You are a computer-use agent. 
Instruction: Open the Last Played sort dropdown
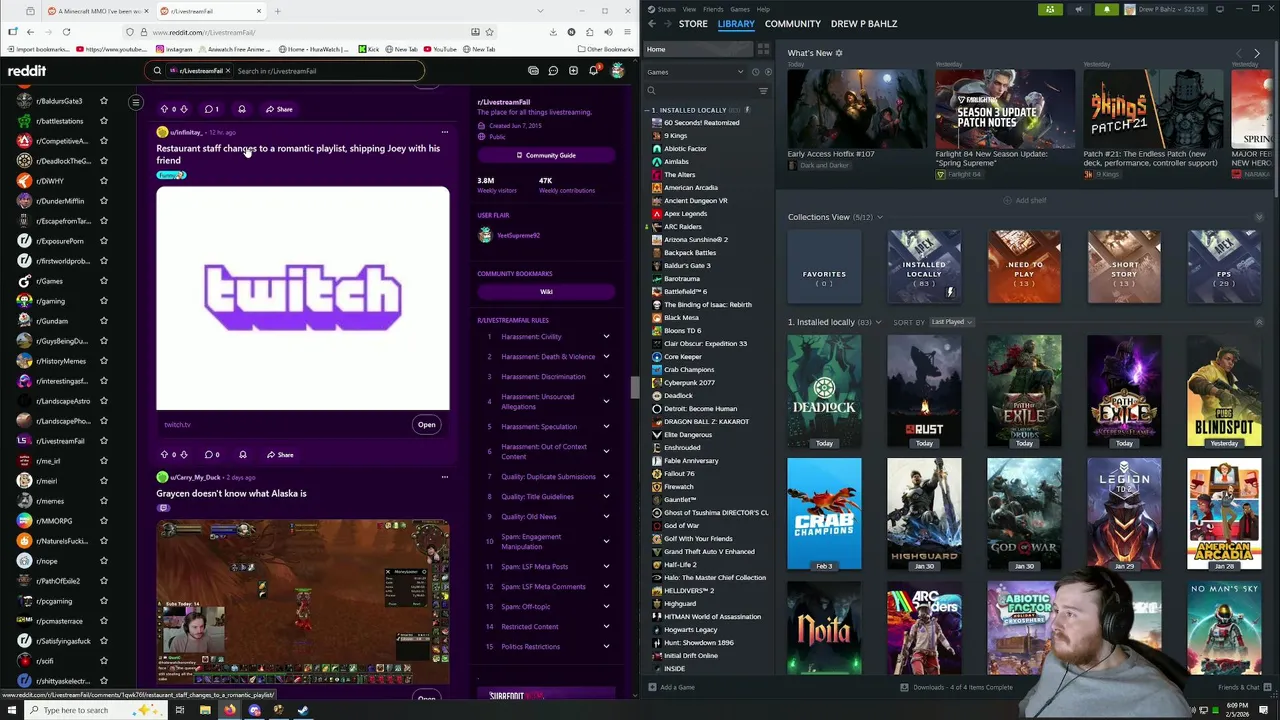tap(951, 322)
